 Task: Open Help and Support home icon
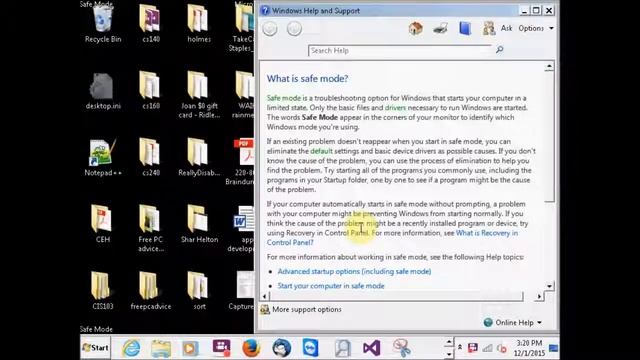[x=416, y=29]
